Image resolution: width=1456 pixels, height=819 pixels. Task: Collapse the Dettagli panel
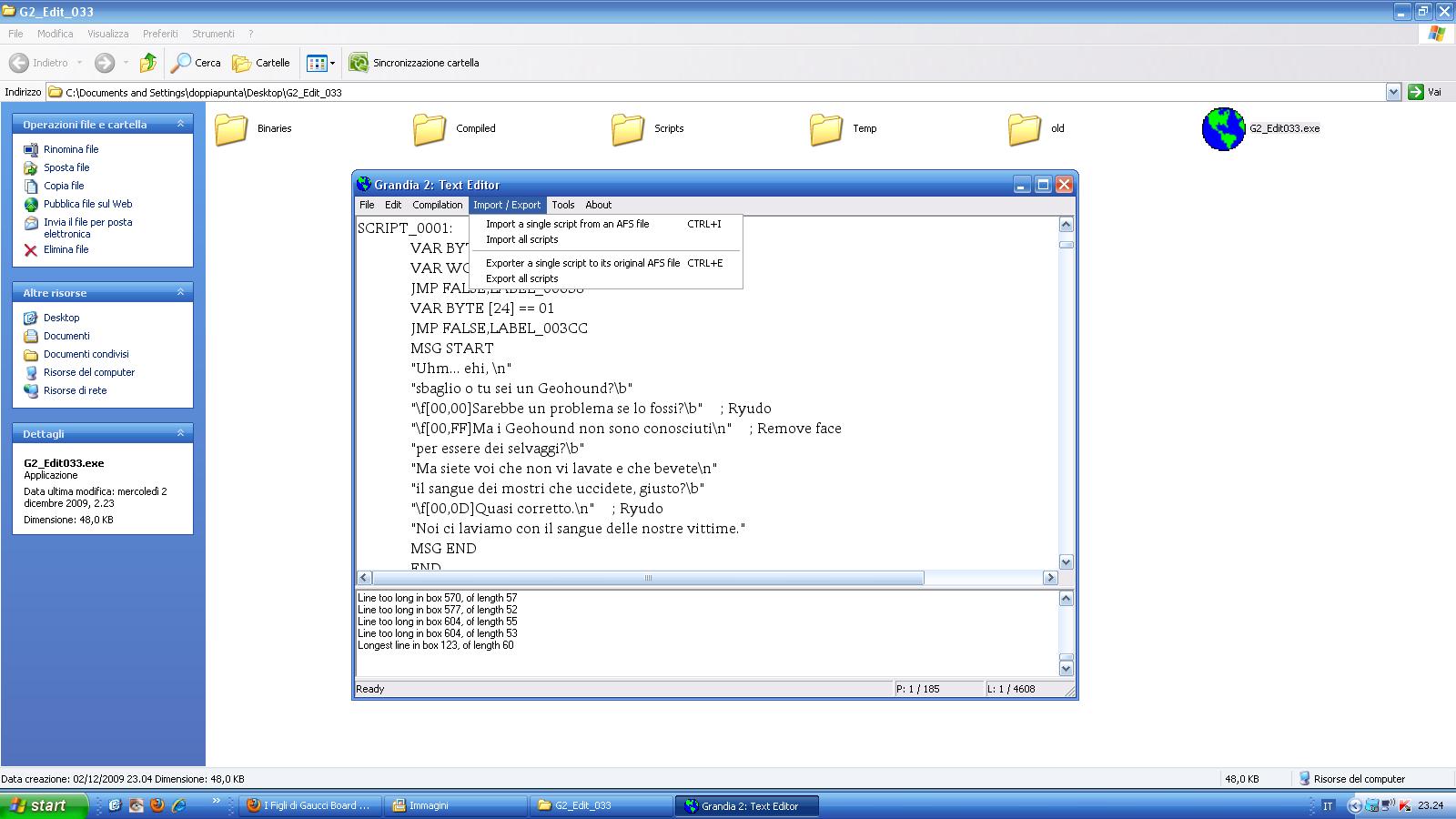(x=180, y=433)
